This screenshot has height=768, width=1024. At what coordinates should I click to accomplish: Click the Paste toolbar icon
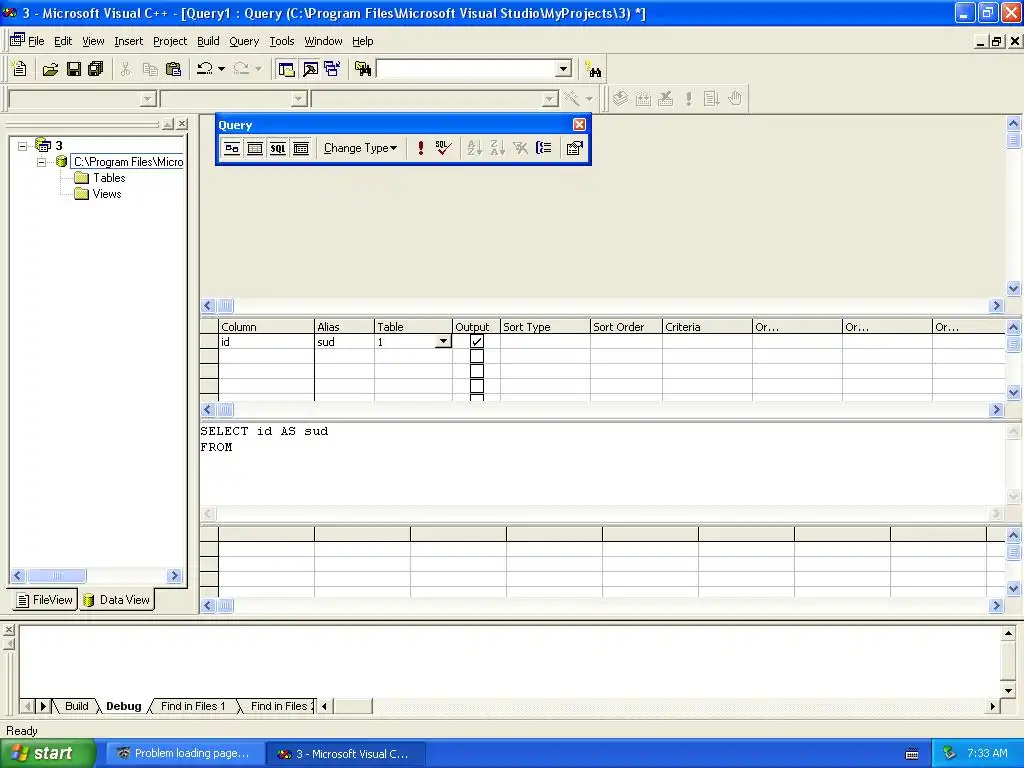pos(173,69)
